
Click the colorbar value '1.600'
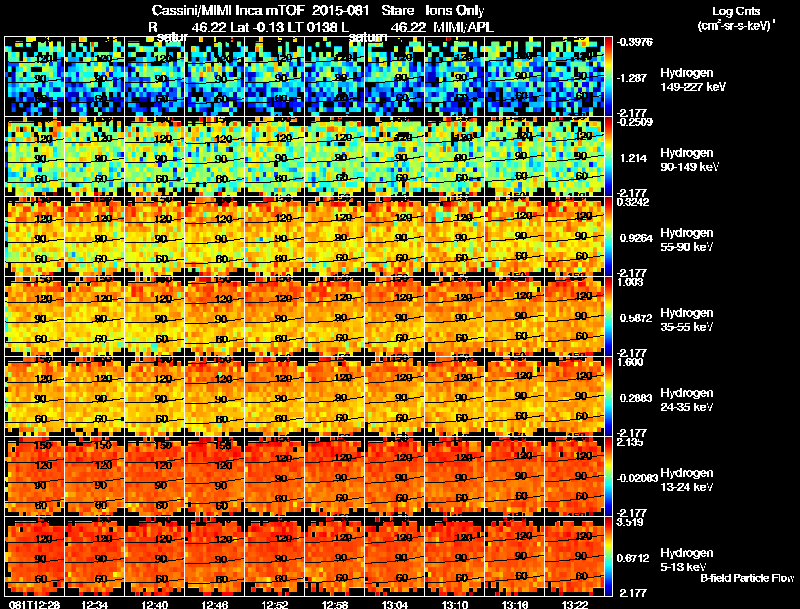click(630, 362)
